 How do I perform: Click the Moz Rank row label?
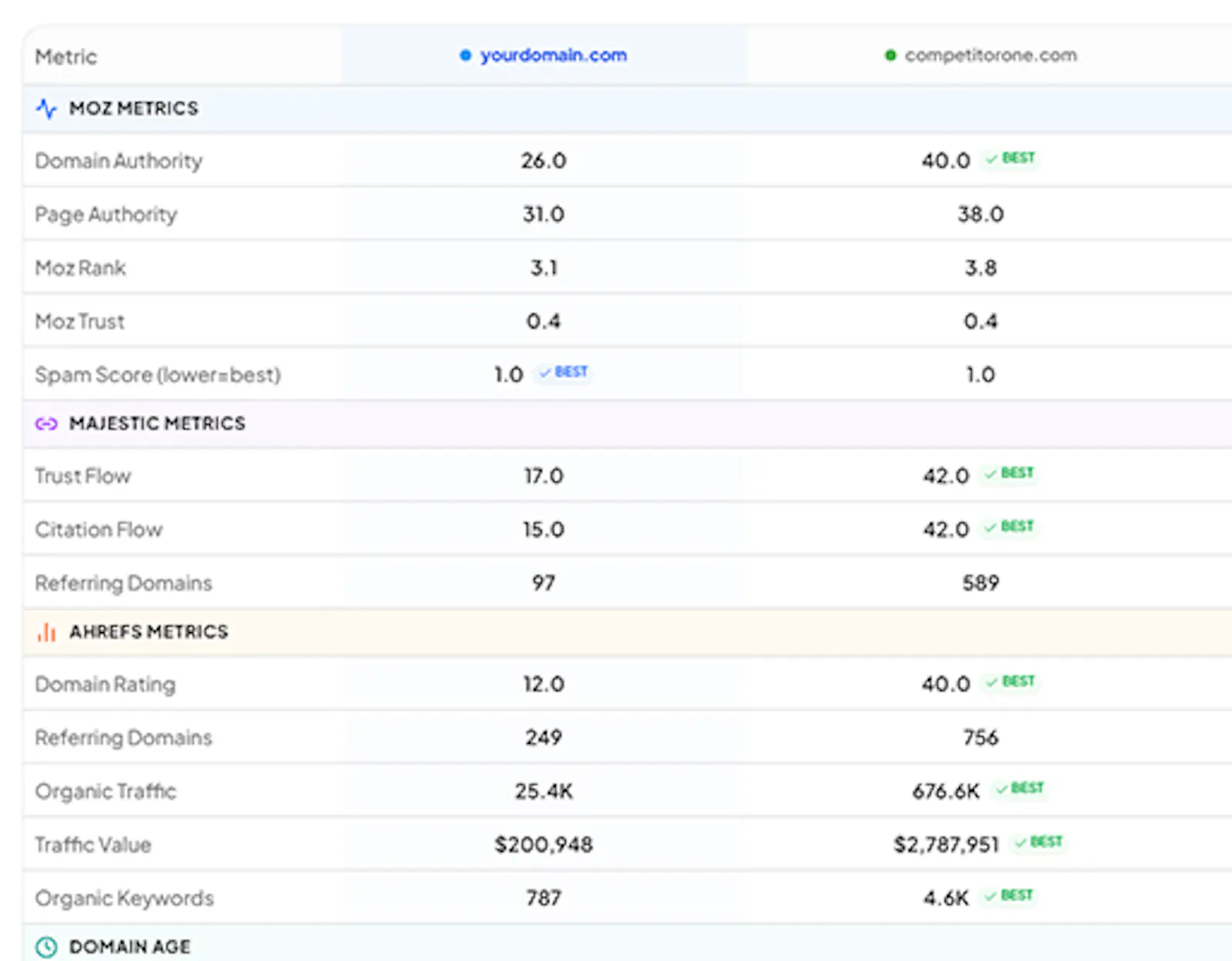tap(80, 268)
